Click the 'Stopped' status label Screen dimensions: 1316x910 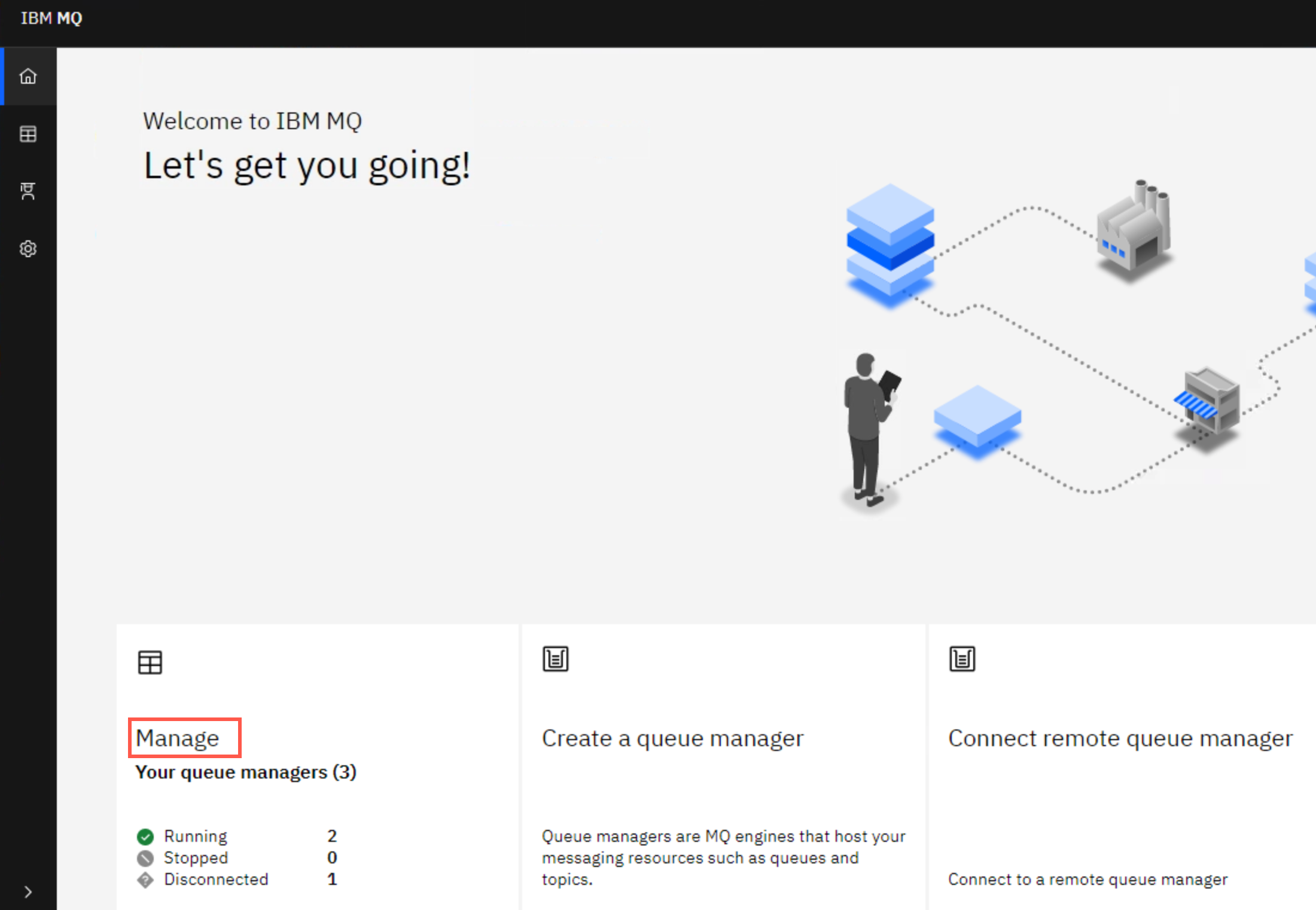pos(196,857)
